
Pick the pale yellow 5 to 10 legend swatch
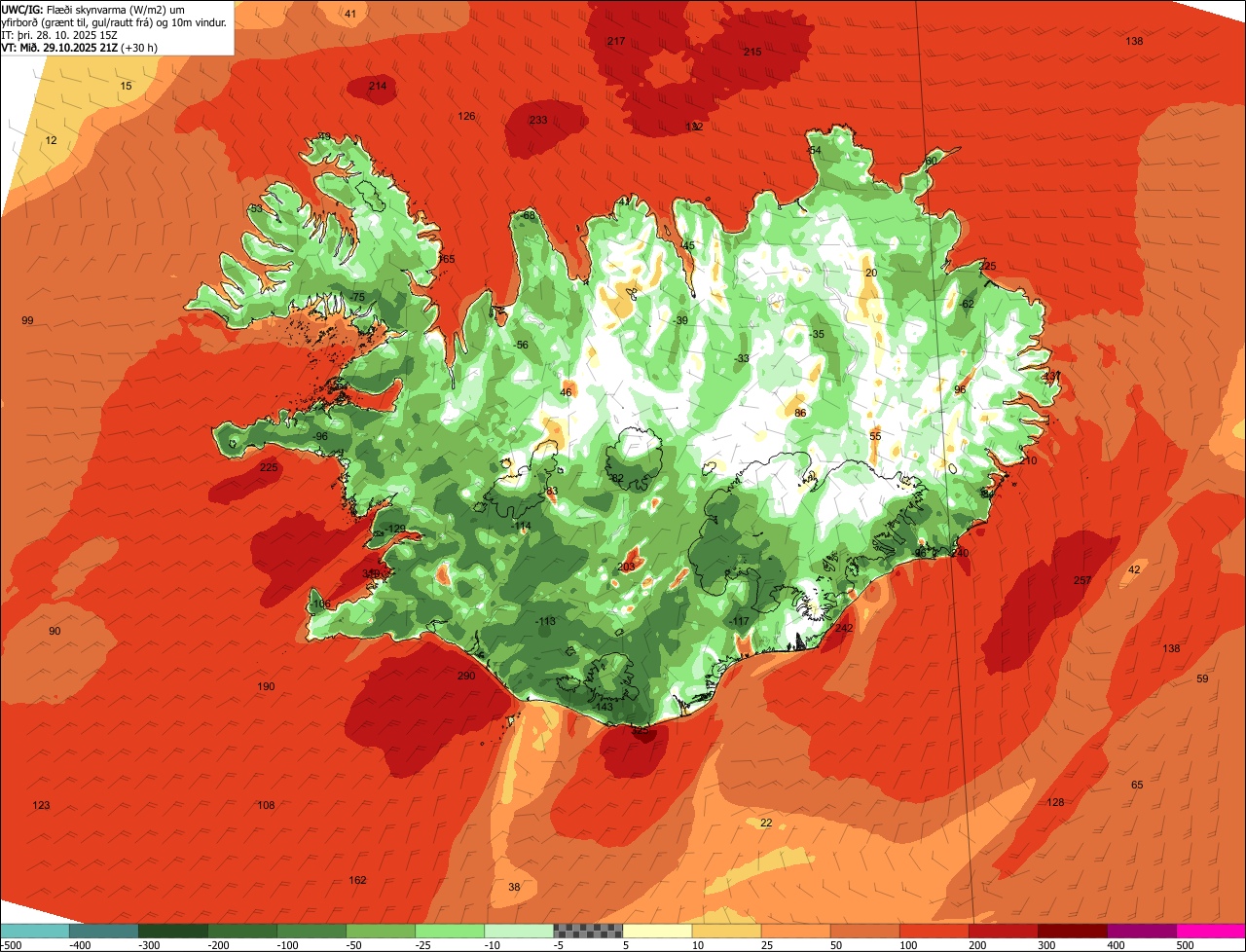pyautogui.click(x=657, y=931)
